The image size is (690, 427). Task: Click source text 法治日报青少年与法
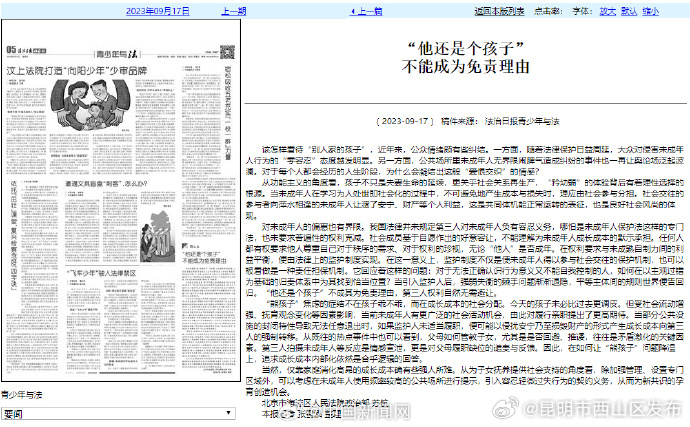point(522,121)
